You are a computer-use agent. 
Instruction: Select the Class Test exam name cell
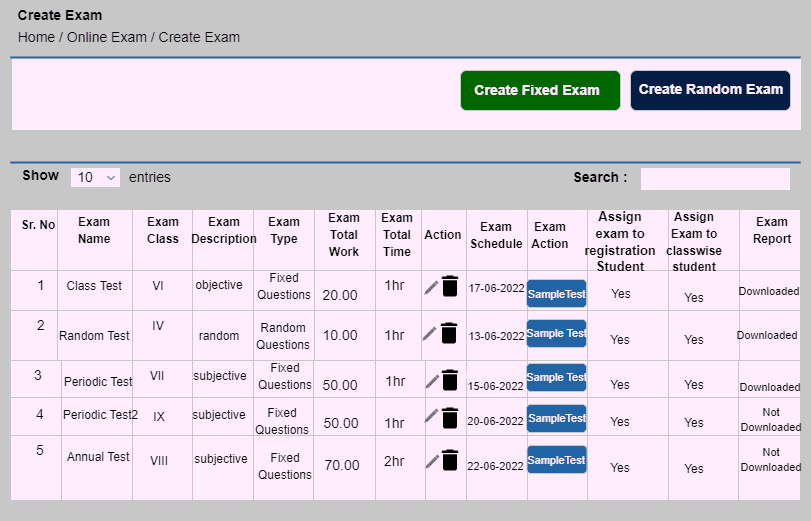tap(94, 286)
